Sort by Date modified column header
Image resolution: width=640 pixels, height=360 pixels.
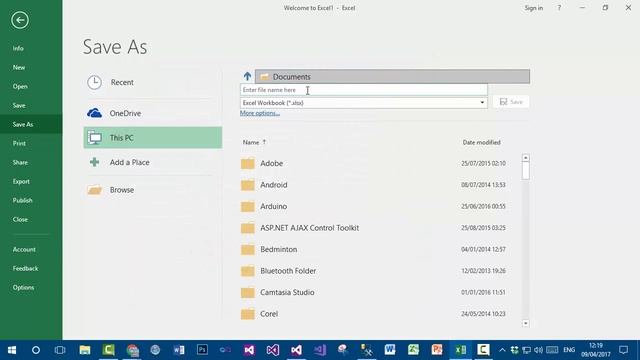[482, 142]
